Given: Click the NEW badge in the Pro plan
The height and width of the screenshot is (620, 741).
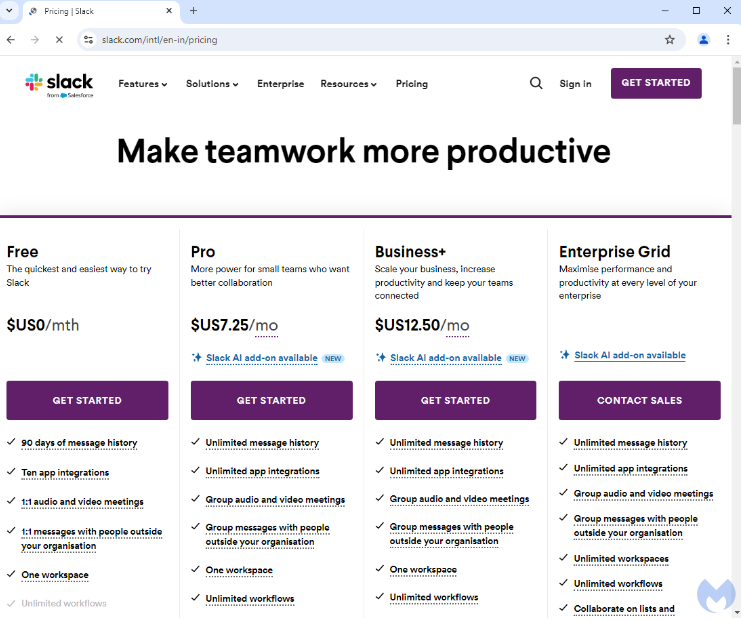Looking at the screenshot, I should pyautogui.click(x=333, y=359).
